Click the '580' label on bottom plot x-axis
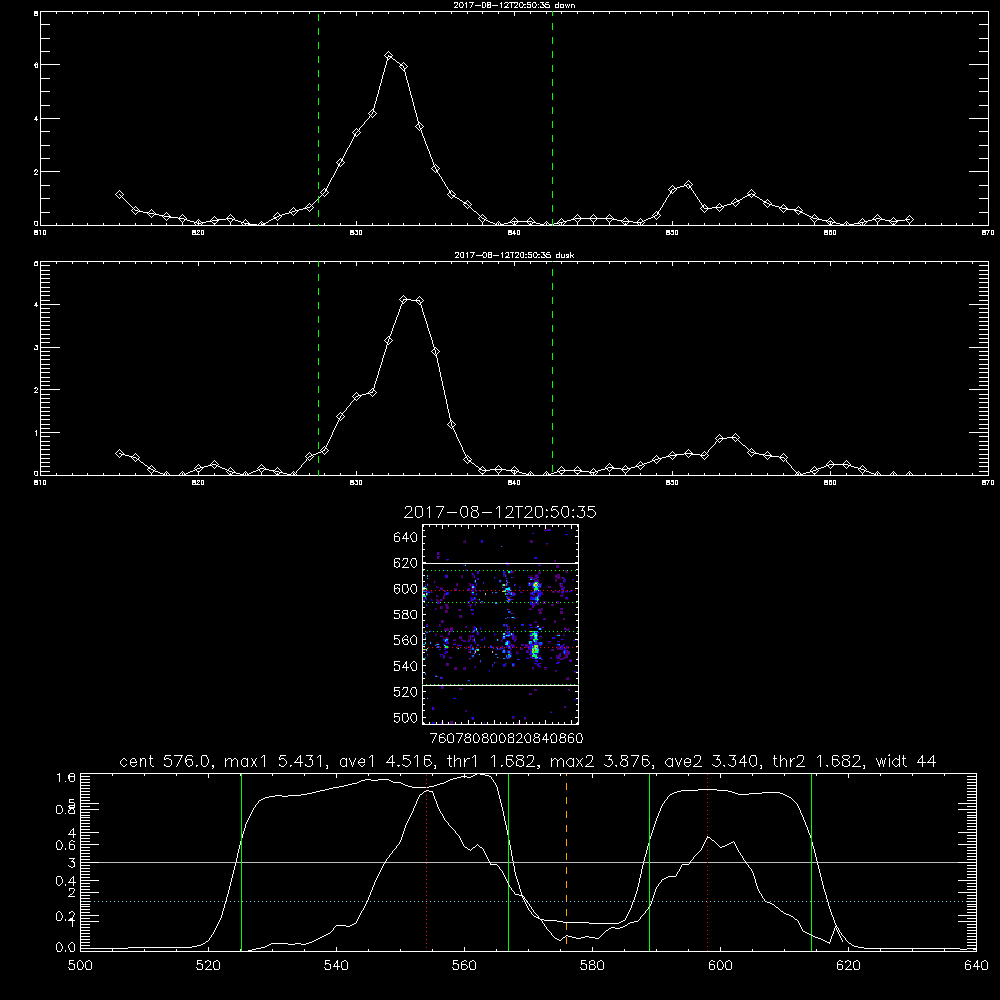The height and width of the screenshot is (1000, 1000). click(x=592, y=966)
